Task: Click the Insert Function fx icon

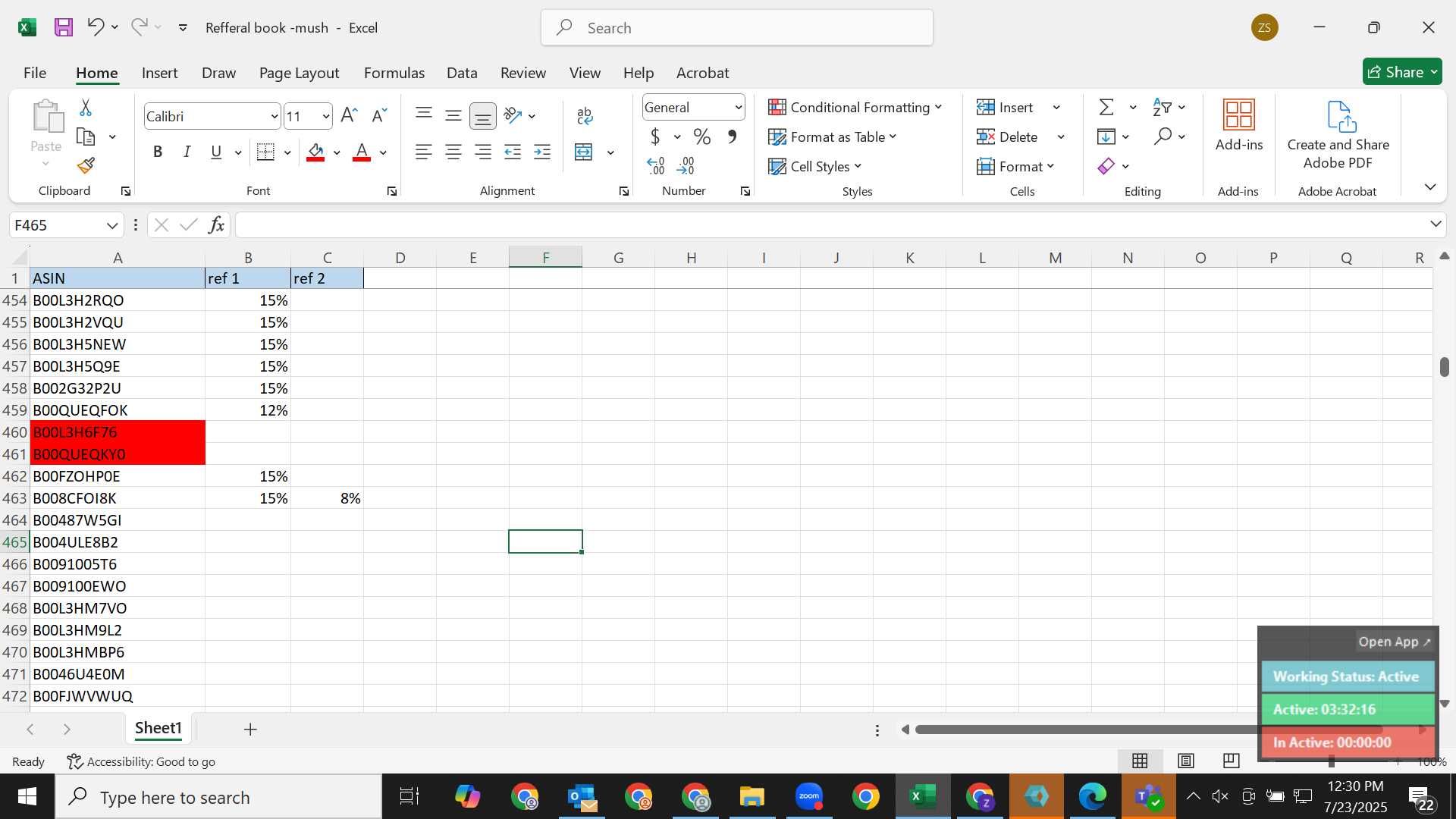Action: point(216,225)
